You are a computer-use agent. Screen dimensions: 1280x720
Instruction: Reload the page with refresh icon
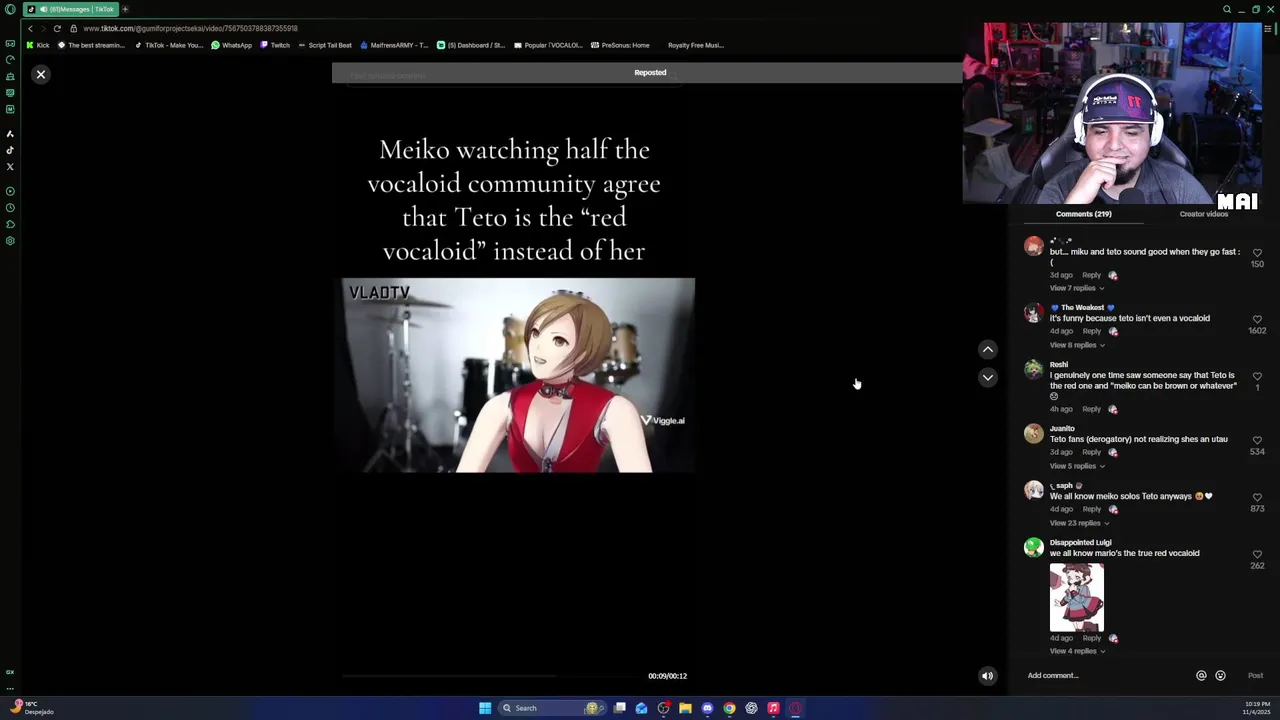point(57,28)
